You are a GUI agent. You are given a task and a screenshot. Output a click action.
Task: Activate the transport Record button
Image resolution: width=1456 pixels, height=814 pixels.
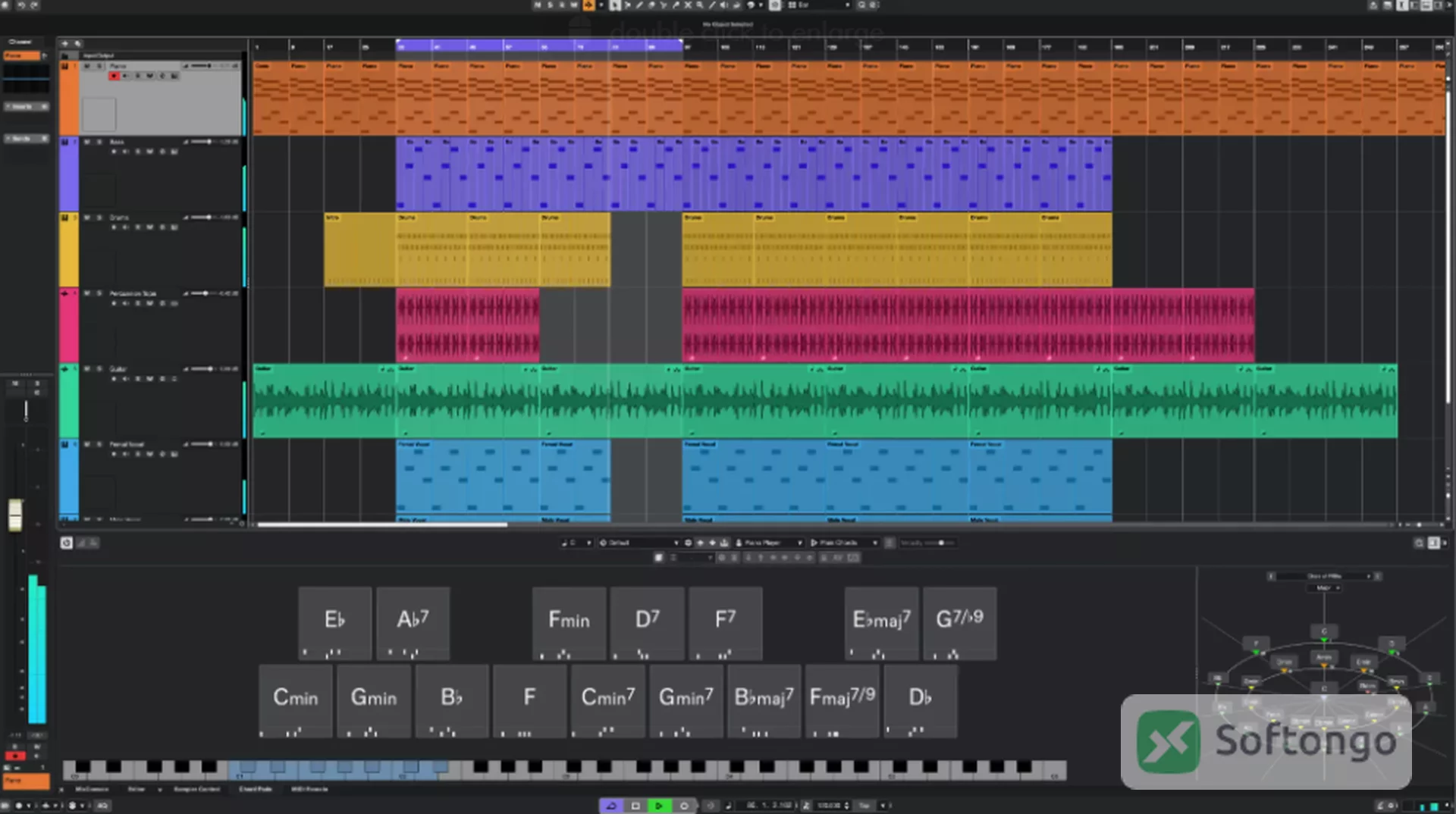click(683, 806)
